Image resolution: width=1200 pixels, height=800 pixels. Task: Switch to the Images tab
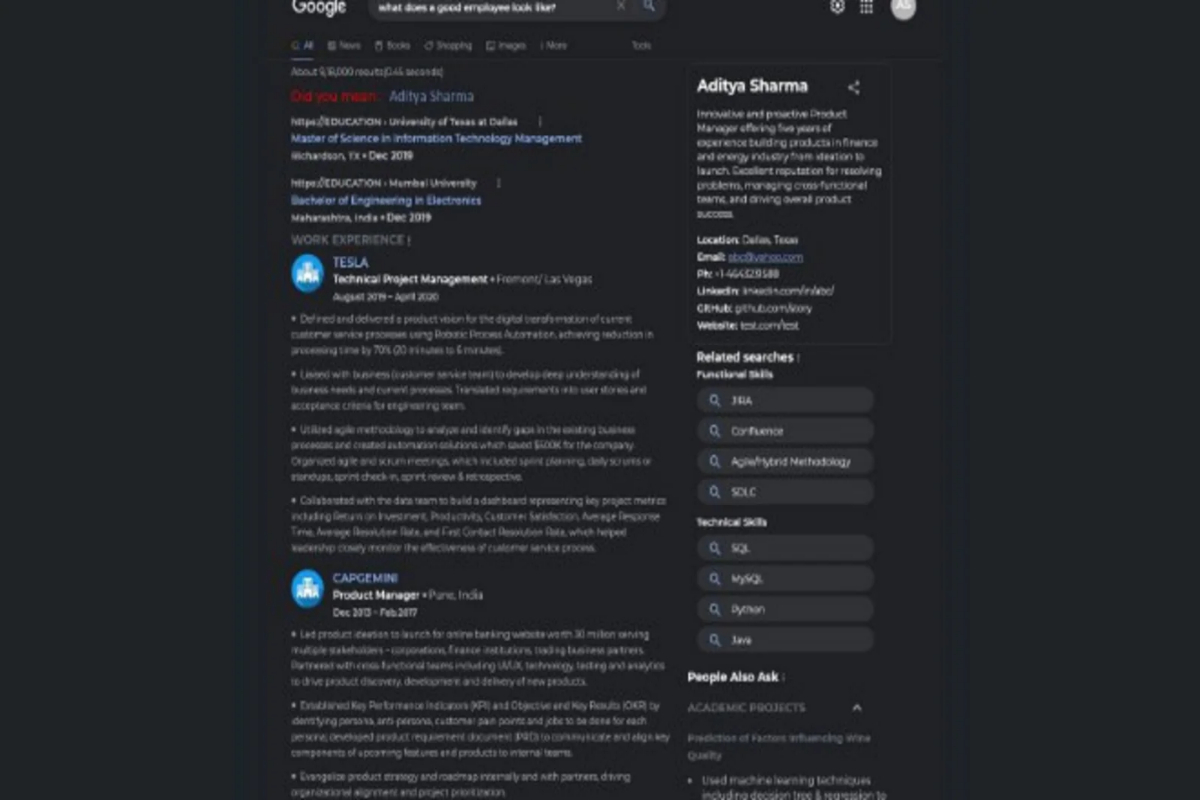click(506, 46)
